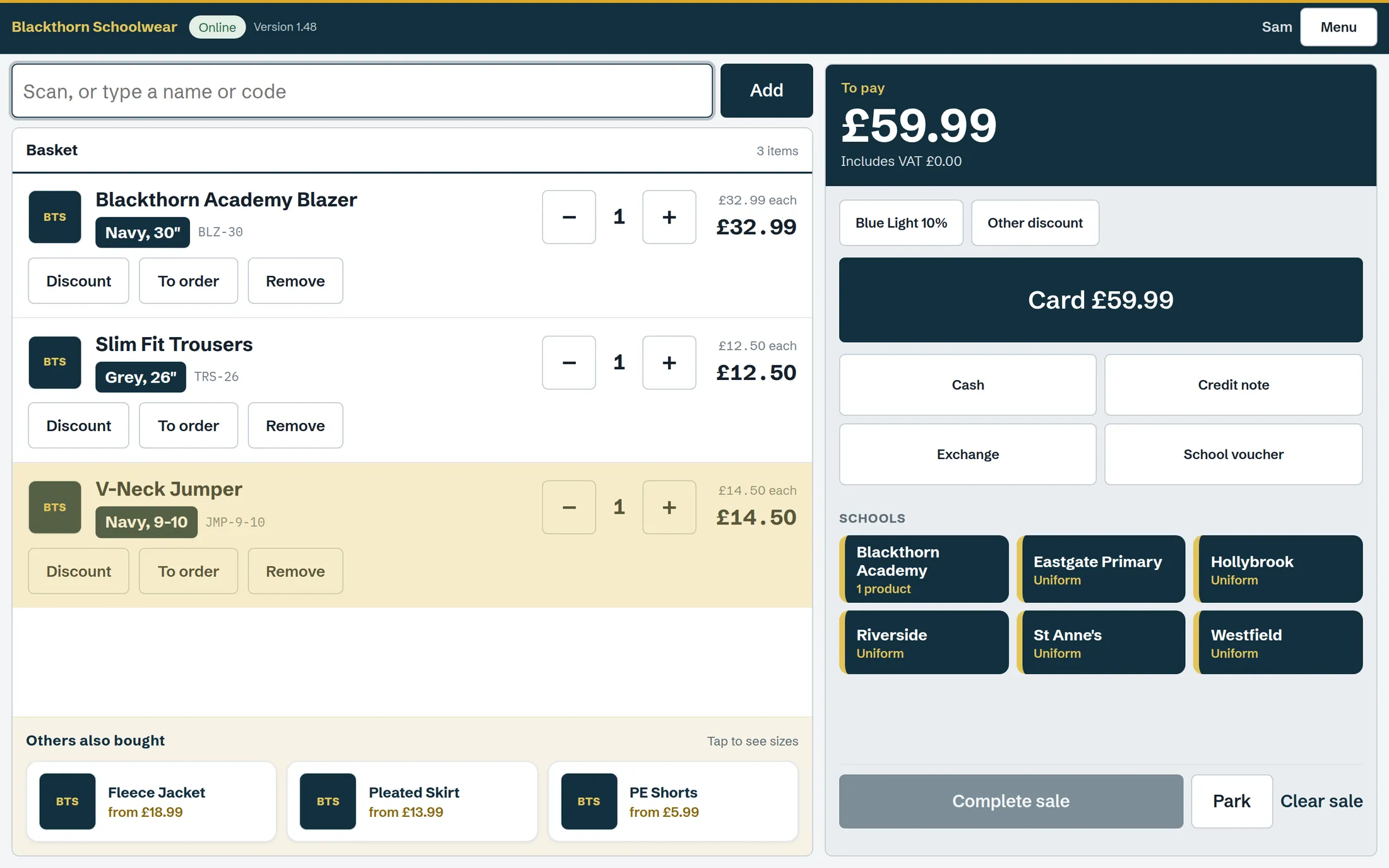Open the Menu in the header
This screenshot has height=868, width=1389.
tap(1338, 27)
